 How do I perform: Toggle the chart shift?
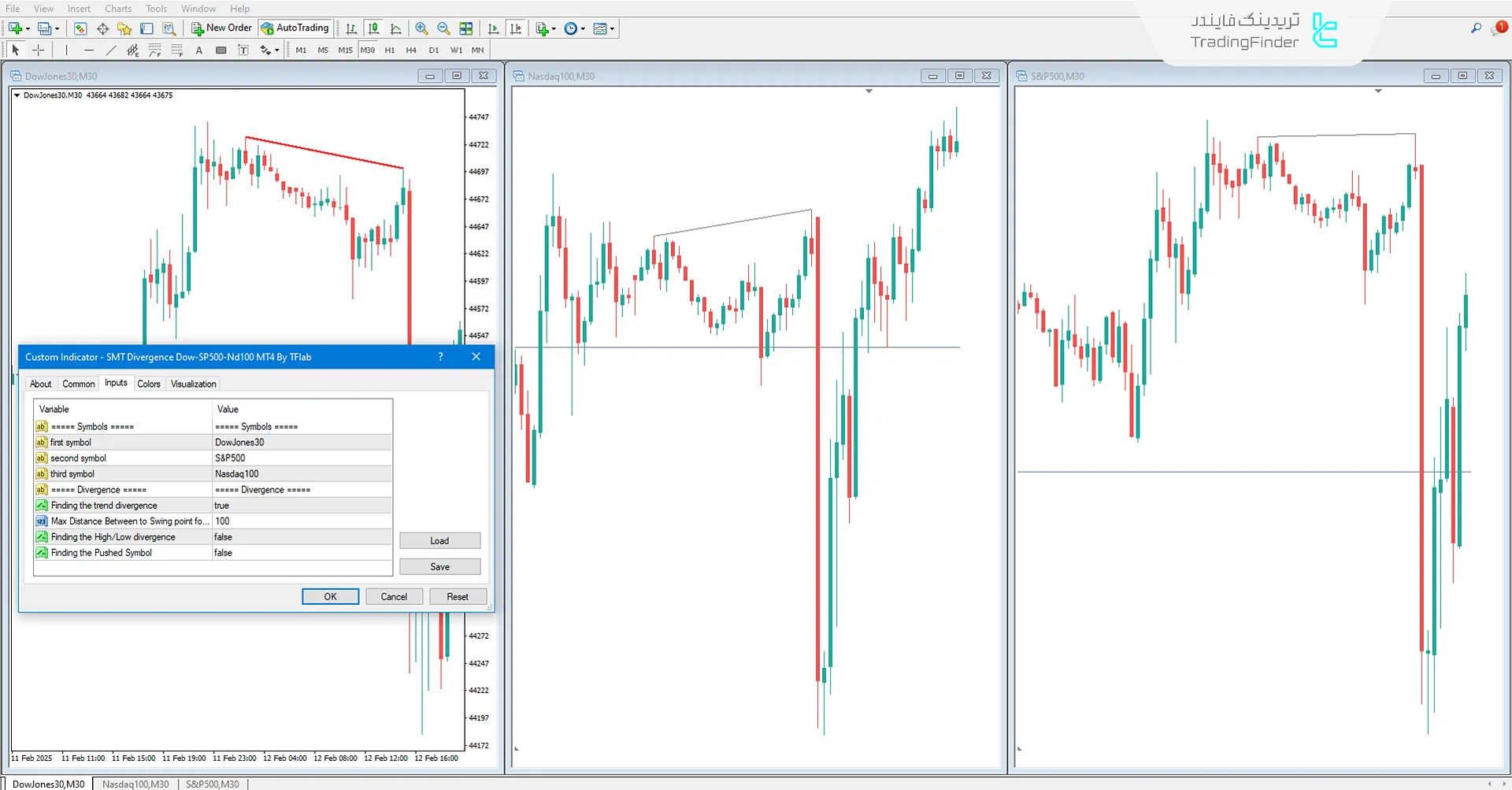(x=517, y=28)
